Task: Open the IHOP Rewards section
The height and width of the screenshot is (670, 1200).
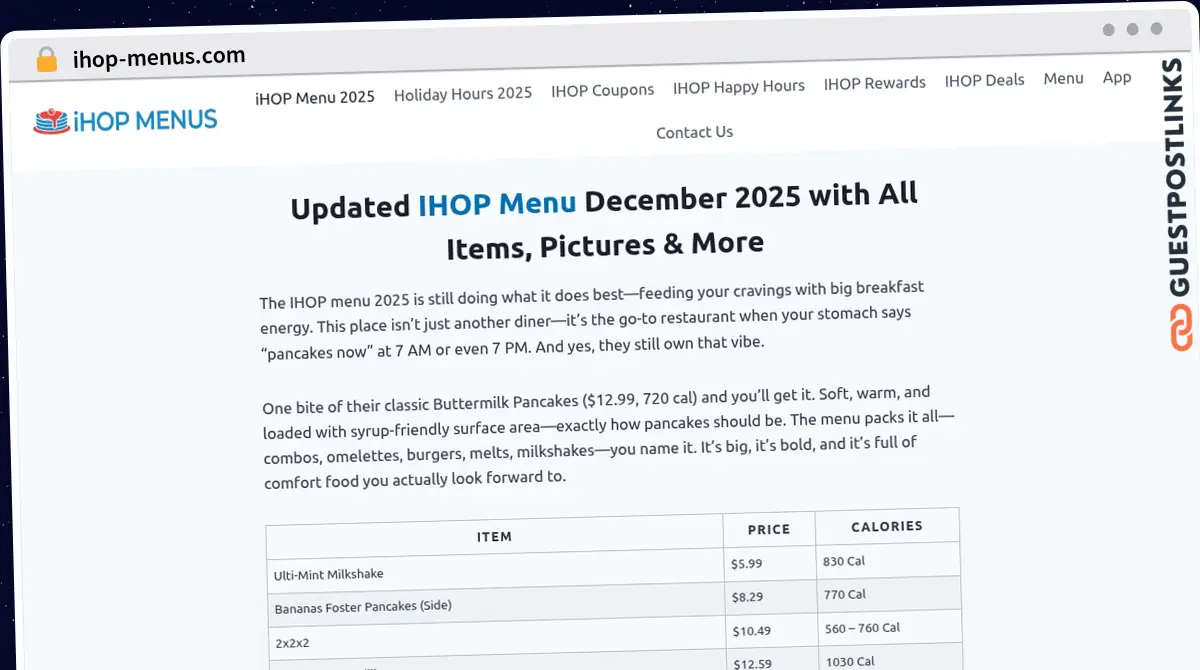Action: point(874,84)
